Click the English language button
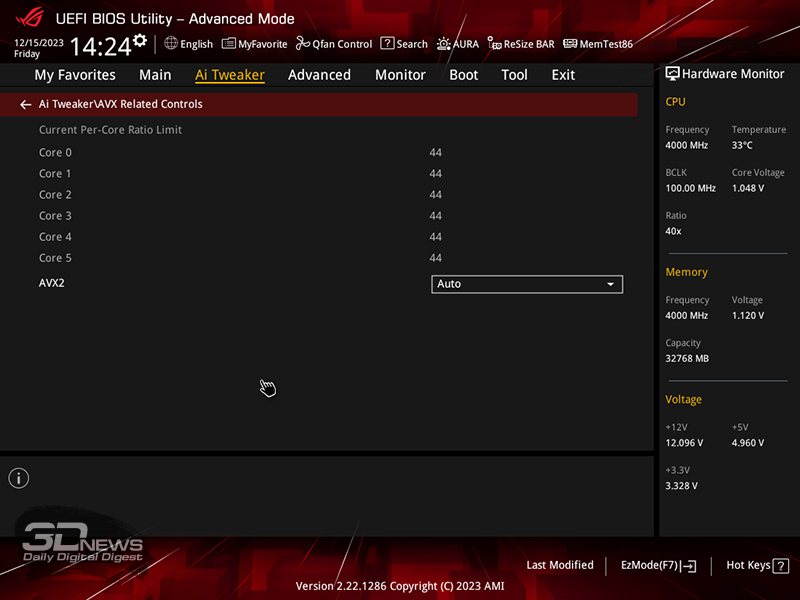This screenshot has width=800, height=600. (189, 44)
